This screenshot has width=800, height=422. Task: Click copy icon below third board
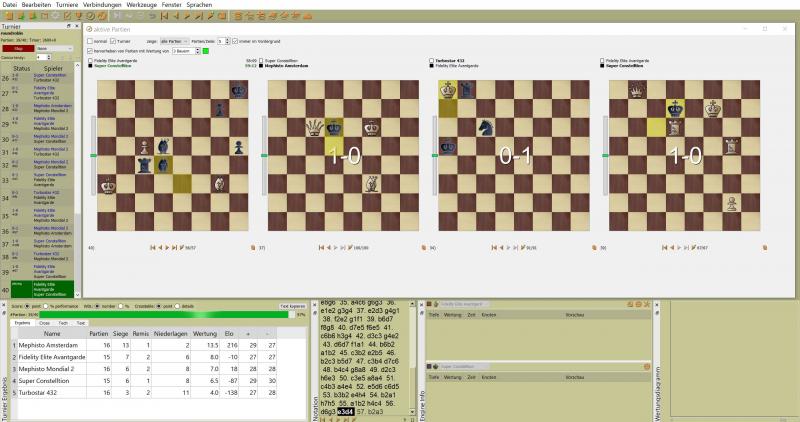(x=594, y=246)
